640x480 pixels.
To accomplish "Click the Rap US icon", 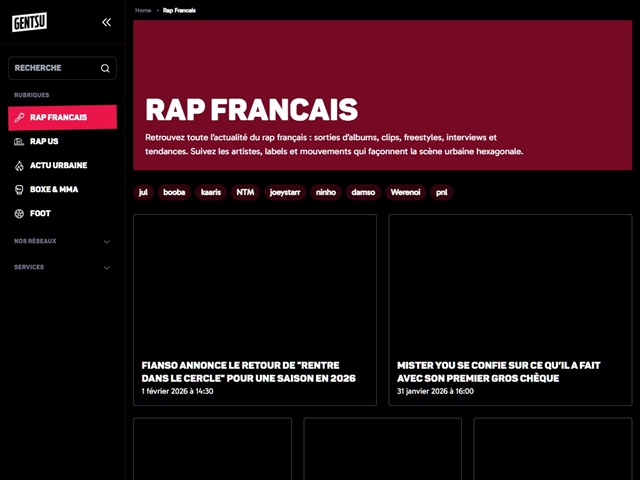I will [x=19, y=142].
